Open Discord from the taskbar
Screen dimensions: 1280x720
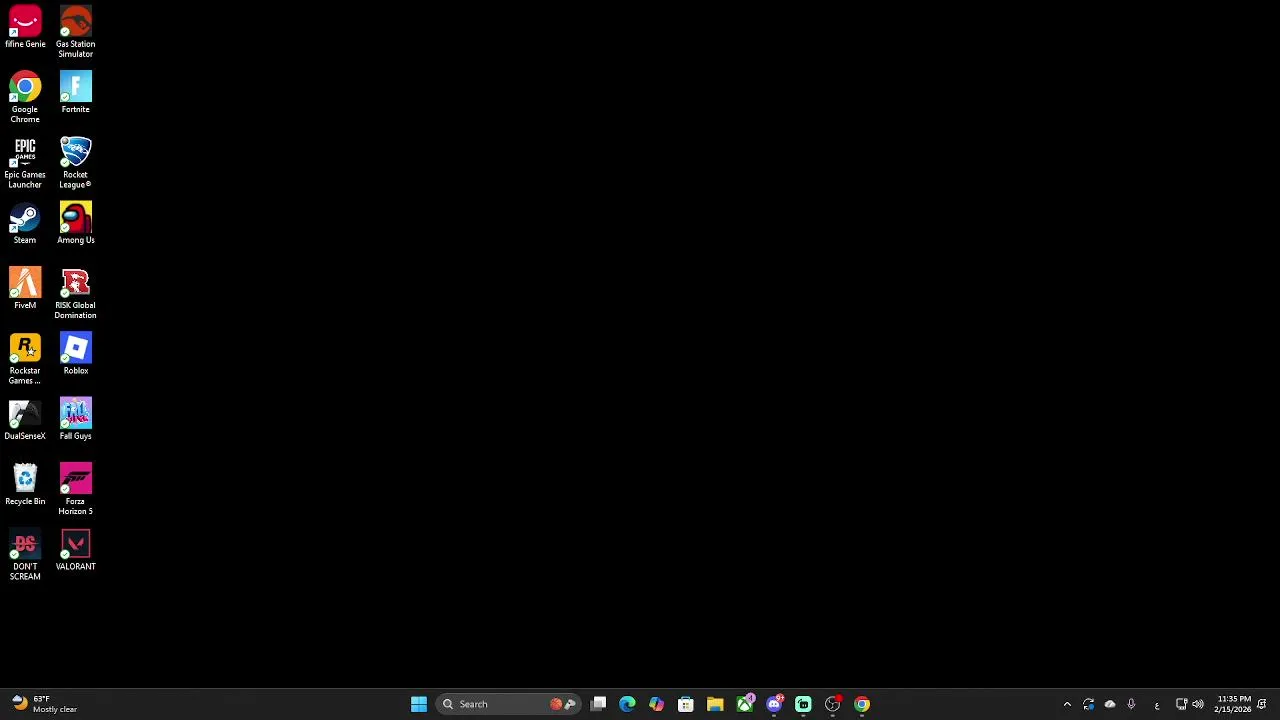pyautogui.click(x=774, y=704)
